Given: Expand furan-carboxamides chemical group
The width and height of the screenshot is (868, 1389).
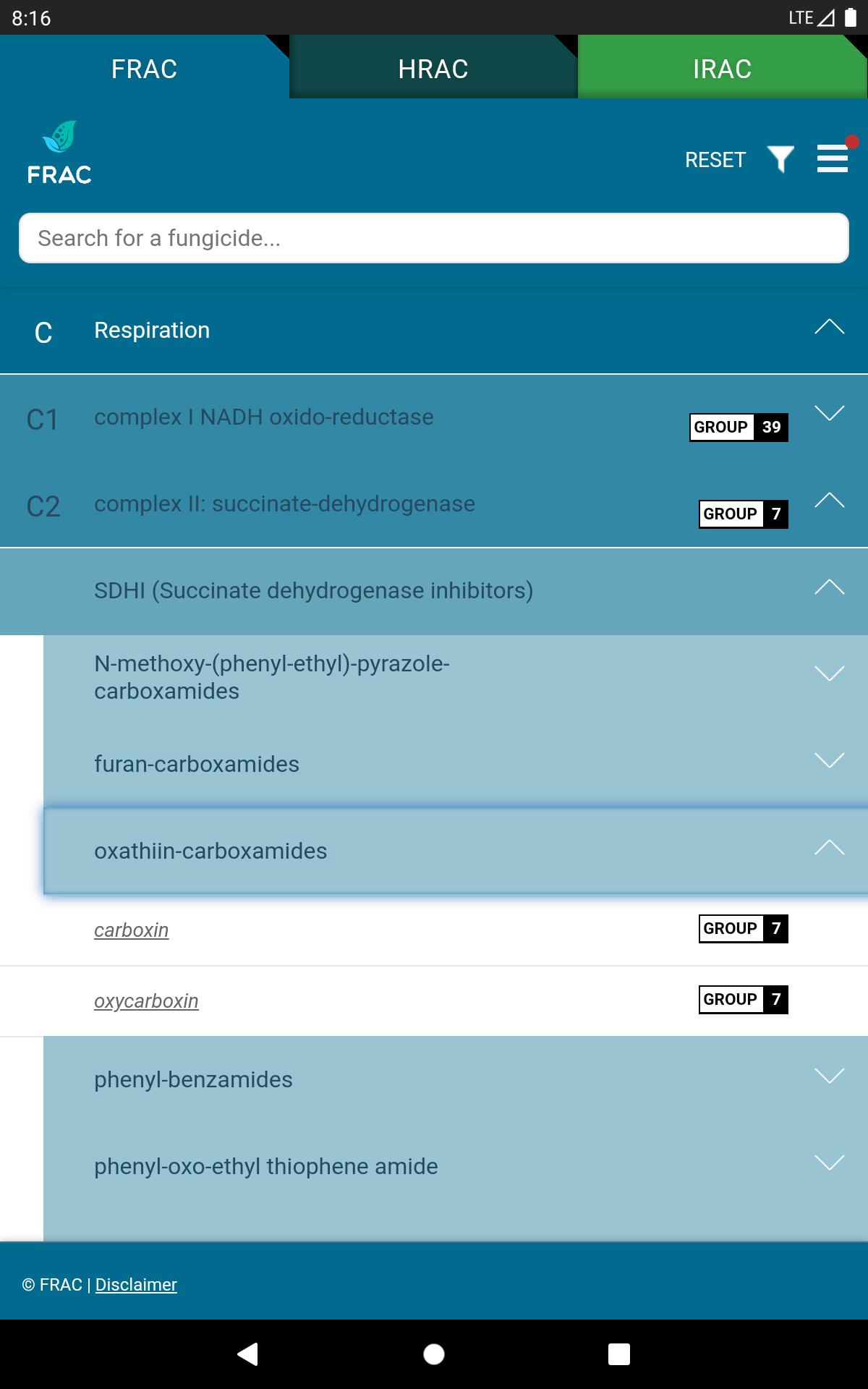Looking at the screenshot, I should 456,764.
